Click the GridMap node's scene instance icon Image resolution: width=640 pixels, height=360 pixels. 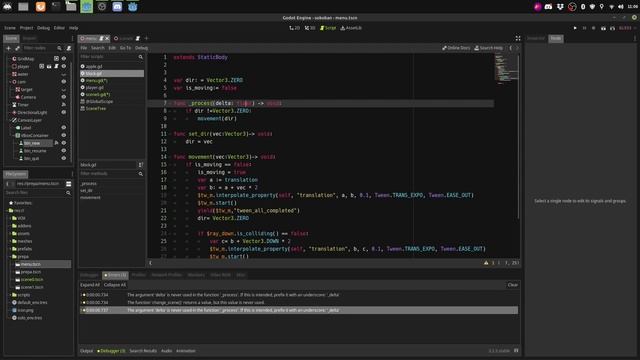point(56,59)
